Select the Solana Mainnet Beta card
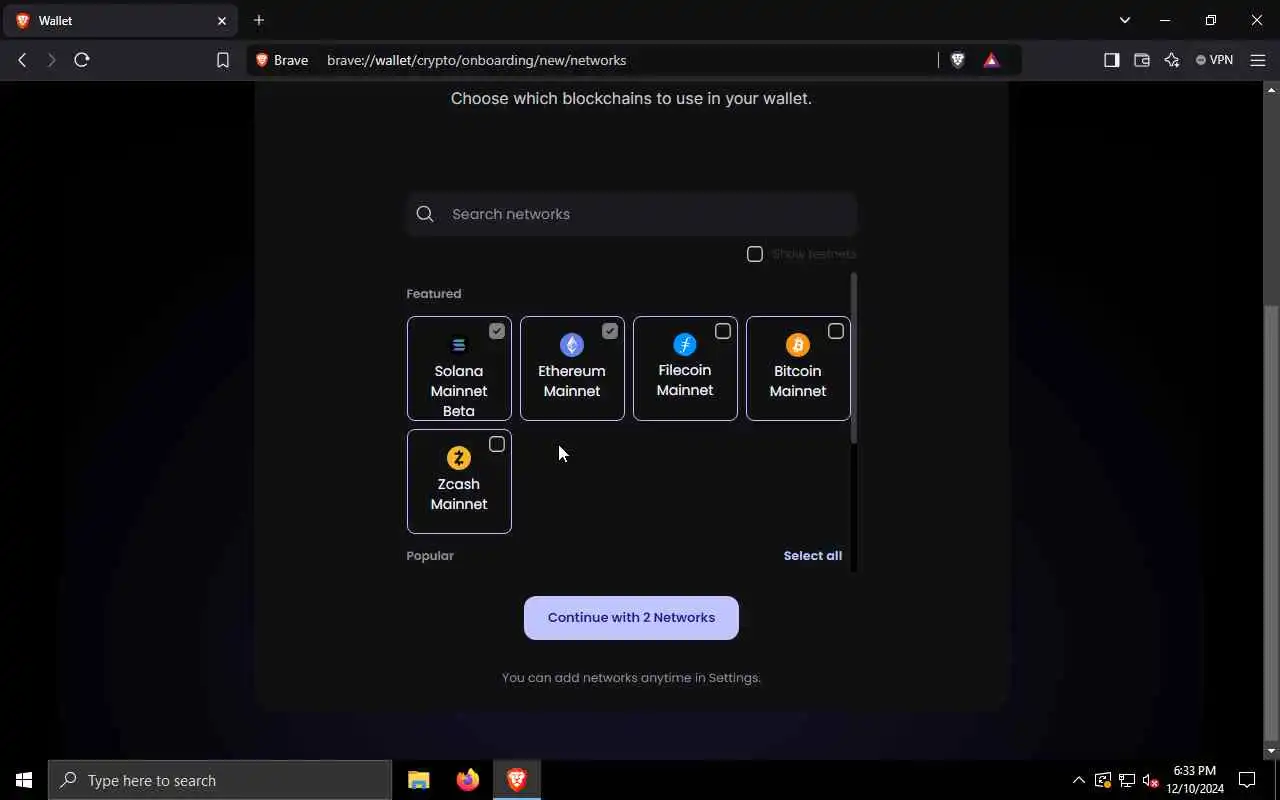Viewport: 1280px width, 800px height. [x=459, y=368]
